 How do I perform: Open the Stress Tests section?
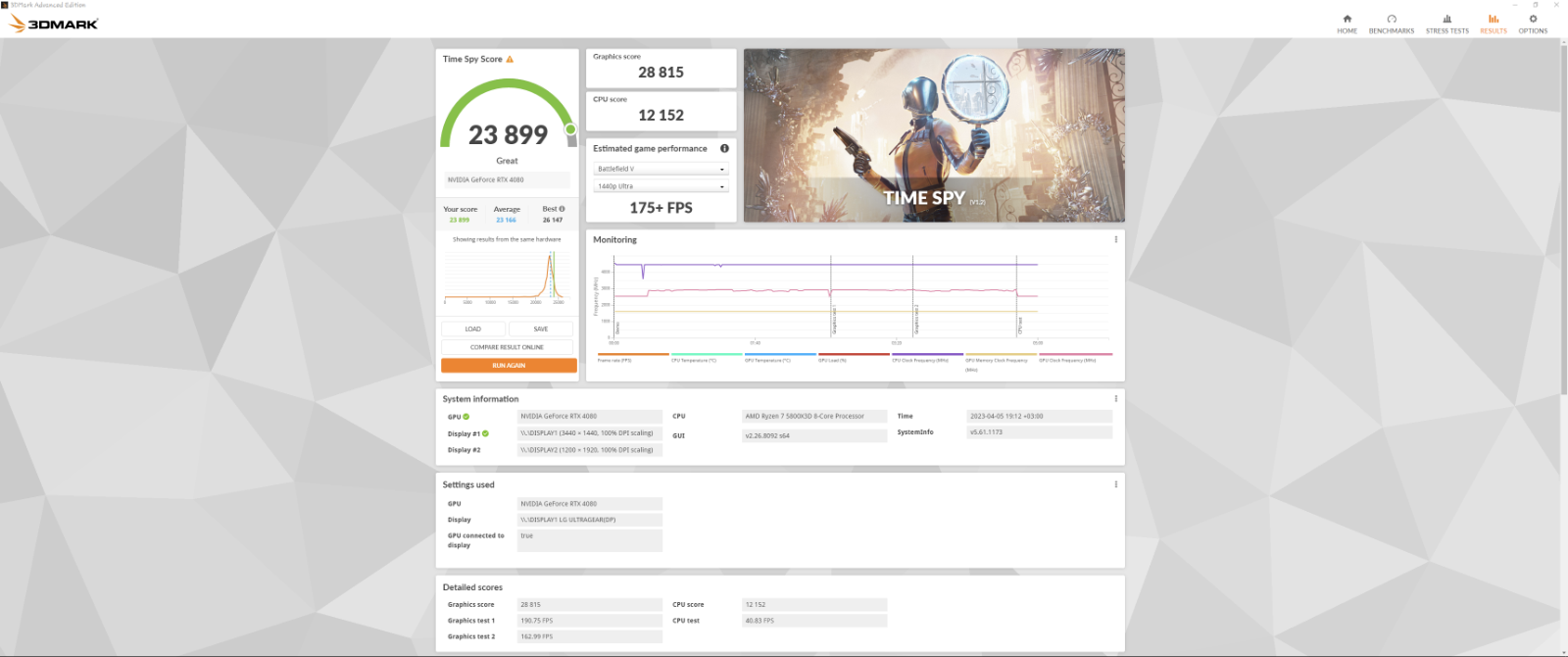1446,24
